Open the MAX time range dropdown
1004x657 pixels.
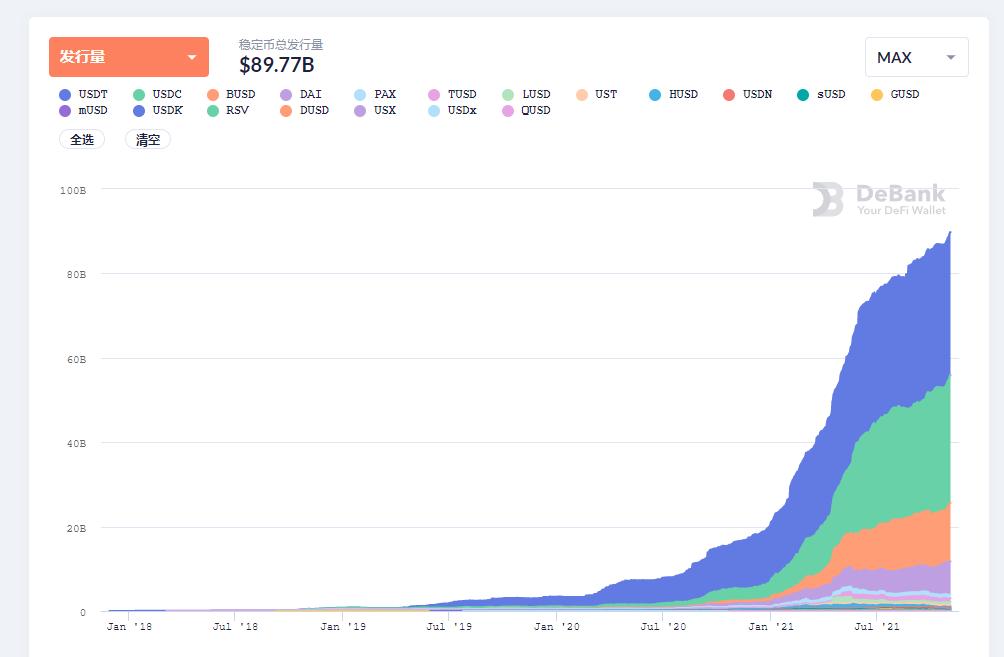(x=916, y=57)
